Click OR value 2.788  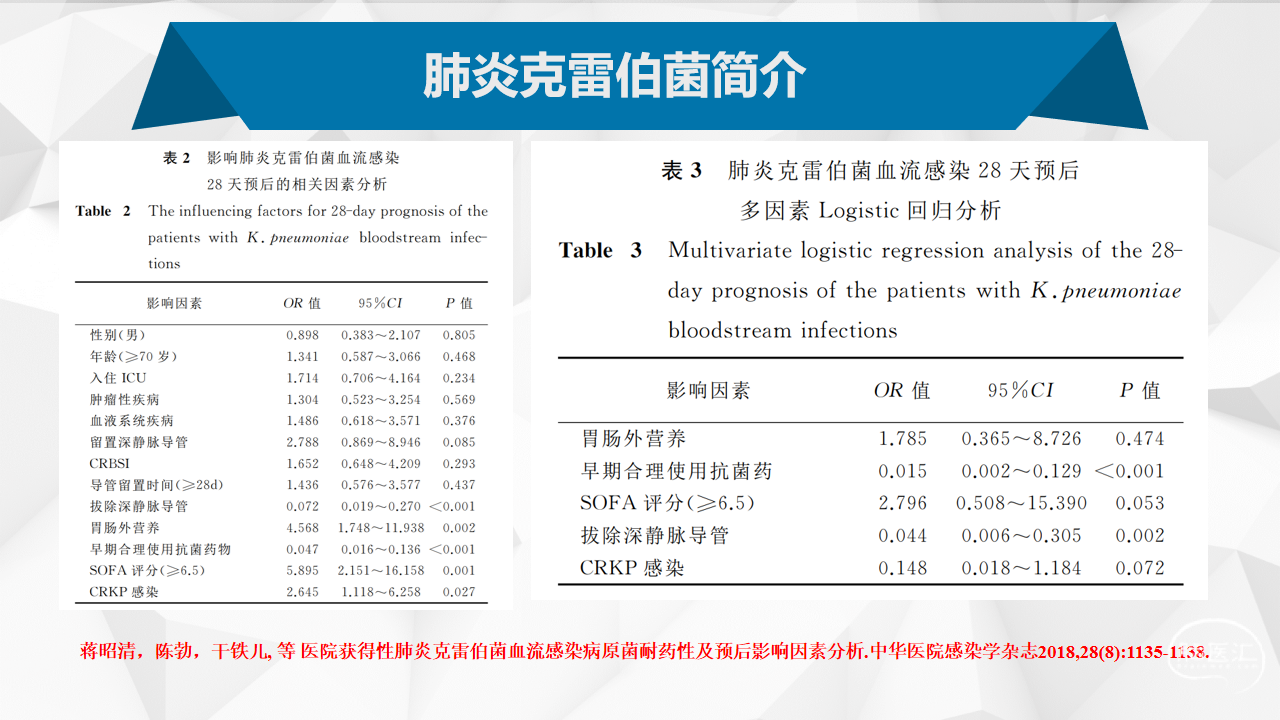point(302,442)
